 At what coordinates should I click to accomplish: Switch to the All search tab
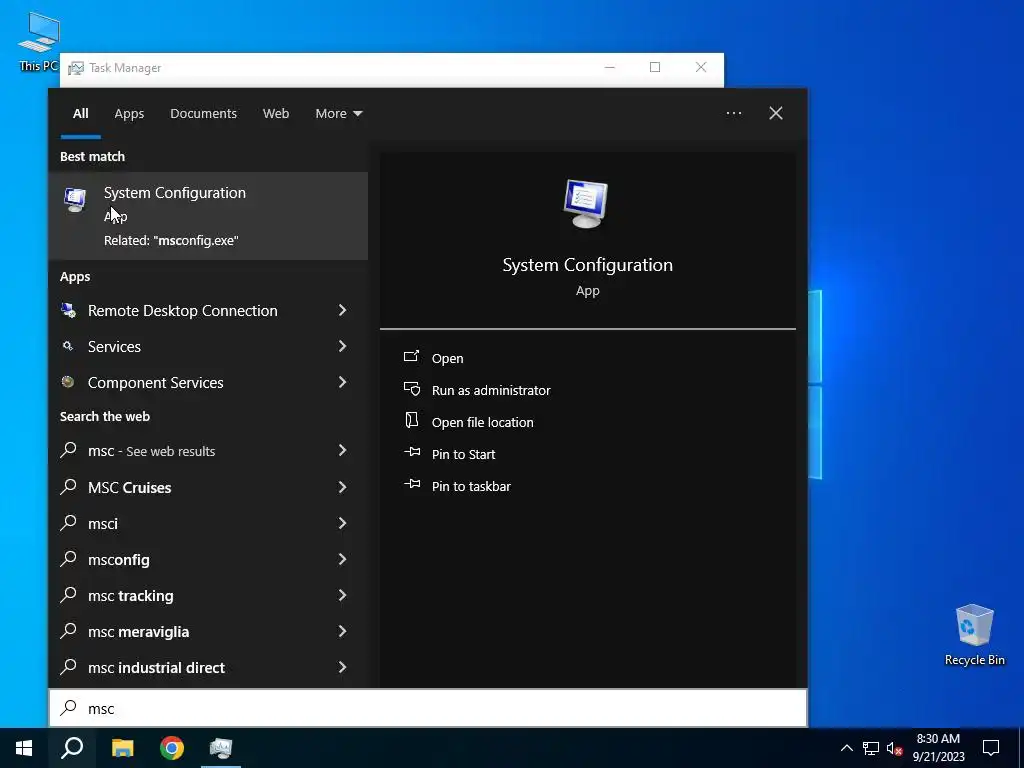click(x=80, y=114)
